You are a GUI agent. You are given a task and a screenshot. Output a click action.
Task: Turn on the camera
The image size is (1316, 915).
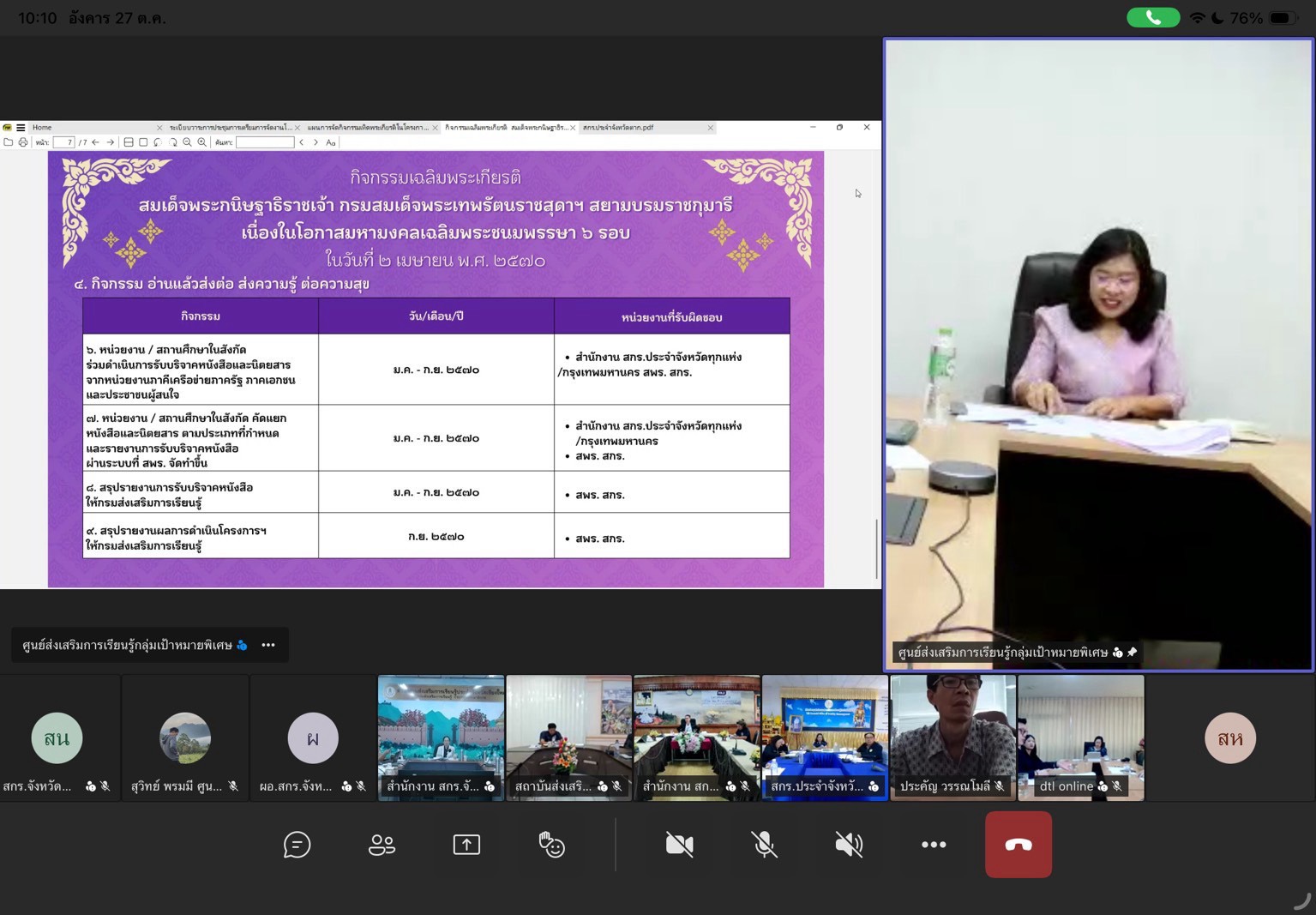point(679,845)
